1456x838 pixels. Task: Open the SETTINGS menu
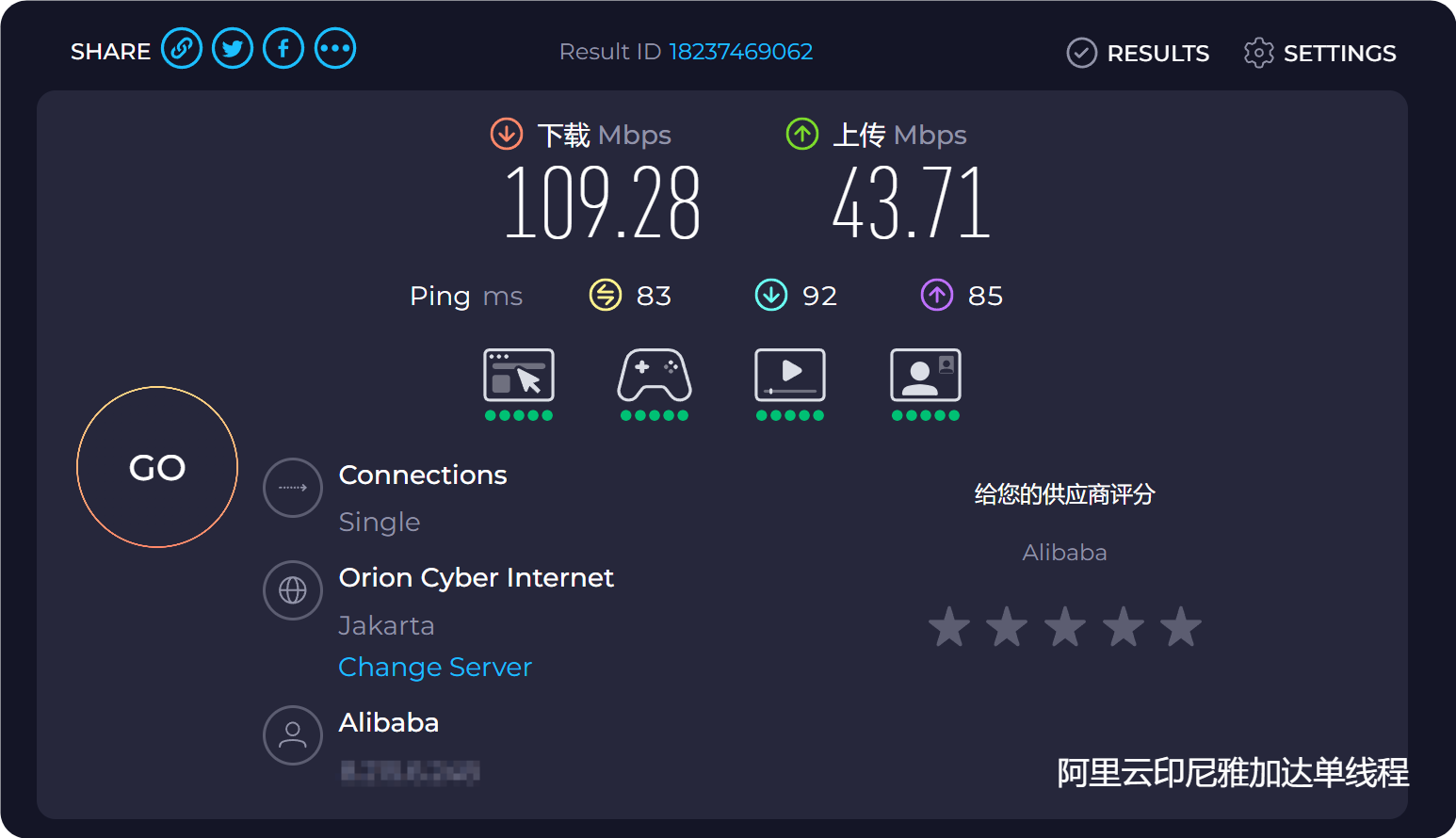coord(1319,54)
